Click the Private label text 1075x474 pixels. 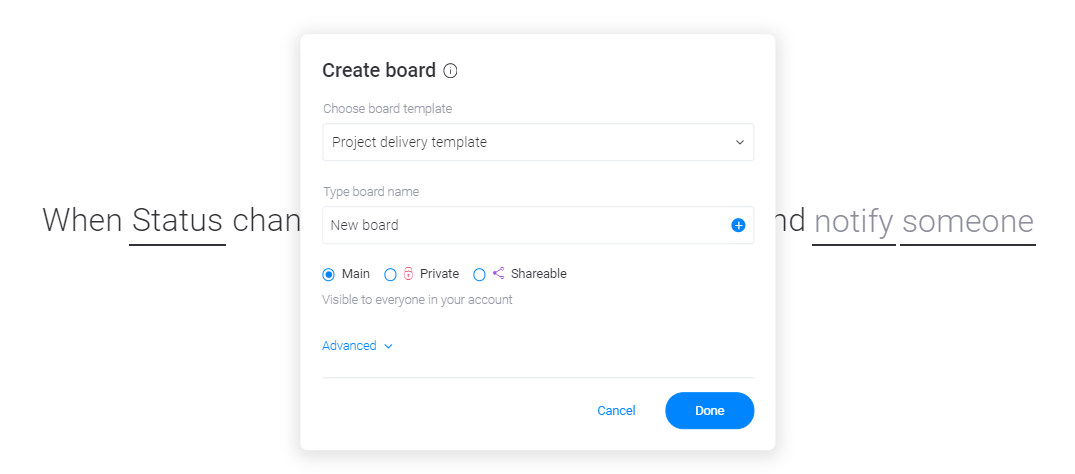coord(439,274)
